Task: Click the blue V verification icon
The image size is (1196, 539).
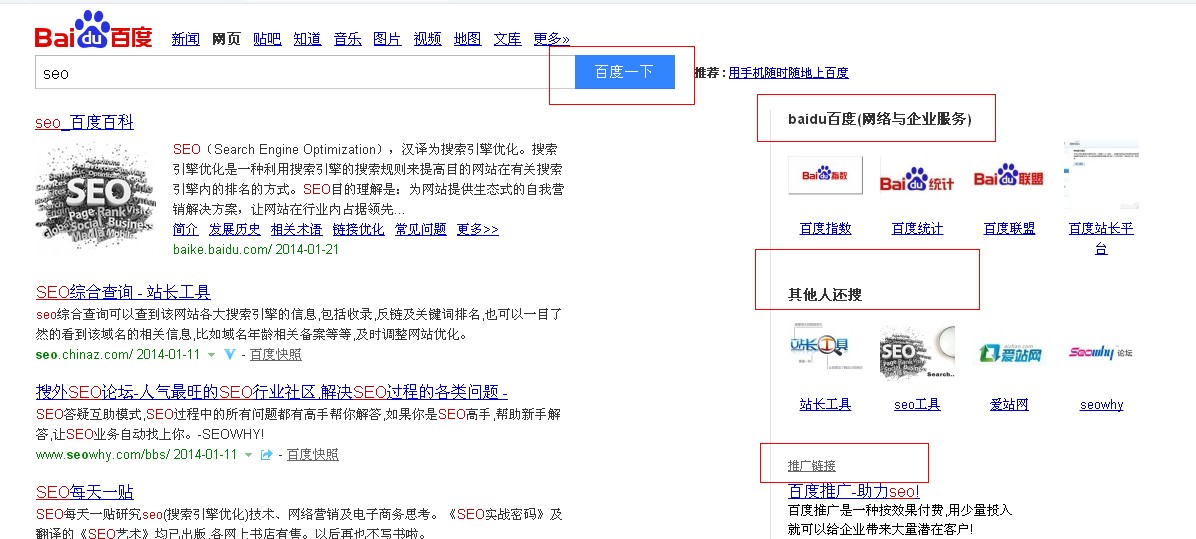Action: (x=230, y=355)
